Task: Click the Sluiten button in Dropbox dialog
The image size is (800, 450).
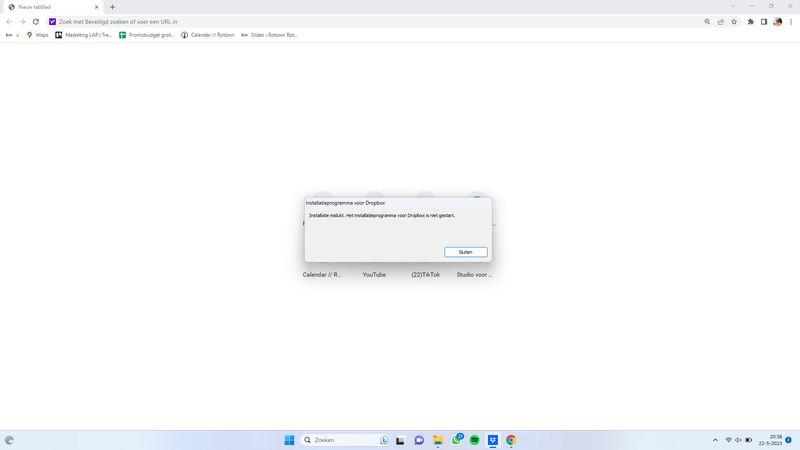Action: pos(465,252)
